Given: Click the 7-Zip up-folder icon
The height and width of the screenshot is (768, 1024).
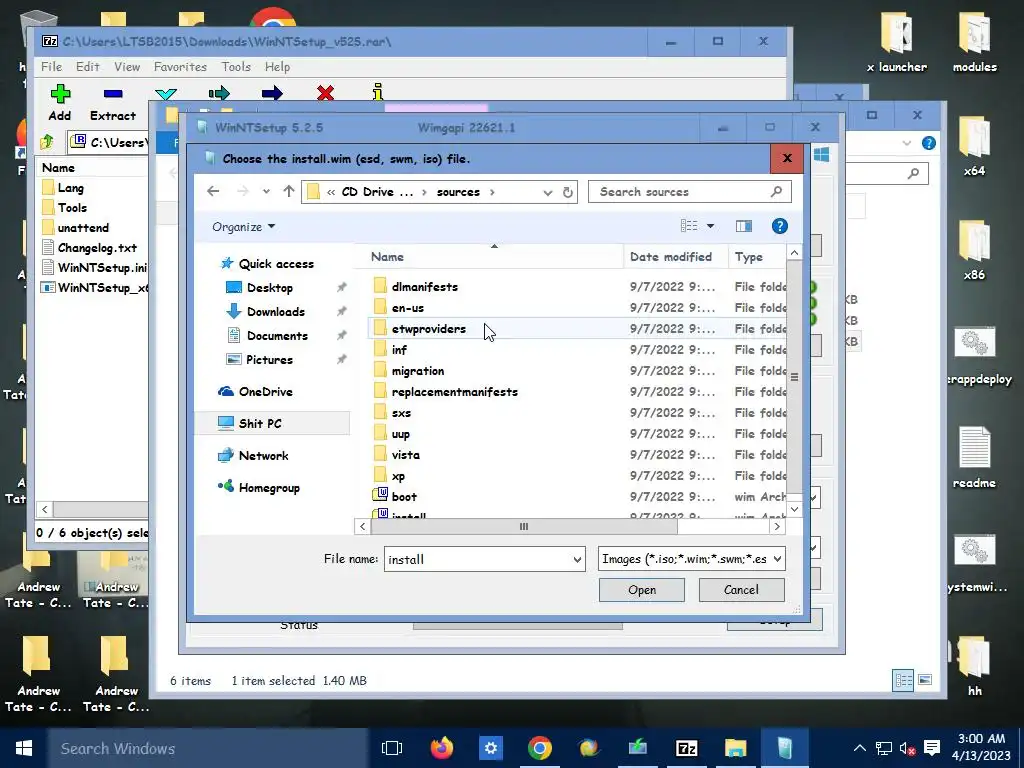Looking at the screenshot, I should pyautogui.click(x=46, y=141).
